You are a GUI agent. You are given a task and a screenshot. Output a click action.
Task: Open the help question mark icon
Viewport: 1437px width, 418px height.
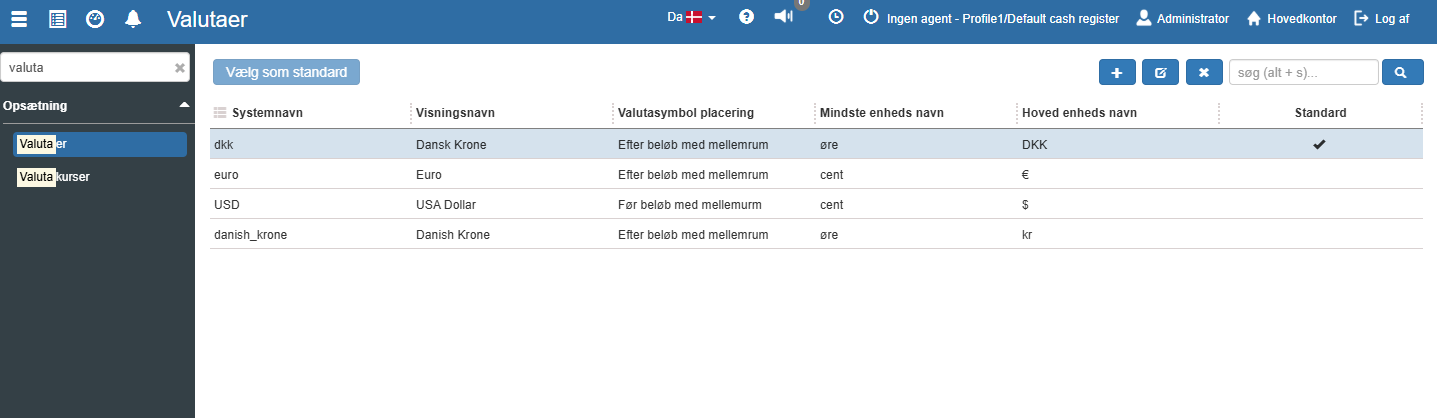[746, 17]
